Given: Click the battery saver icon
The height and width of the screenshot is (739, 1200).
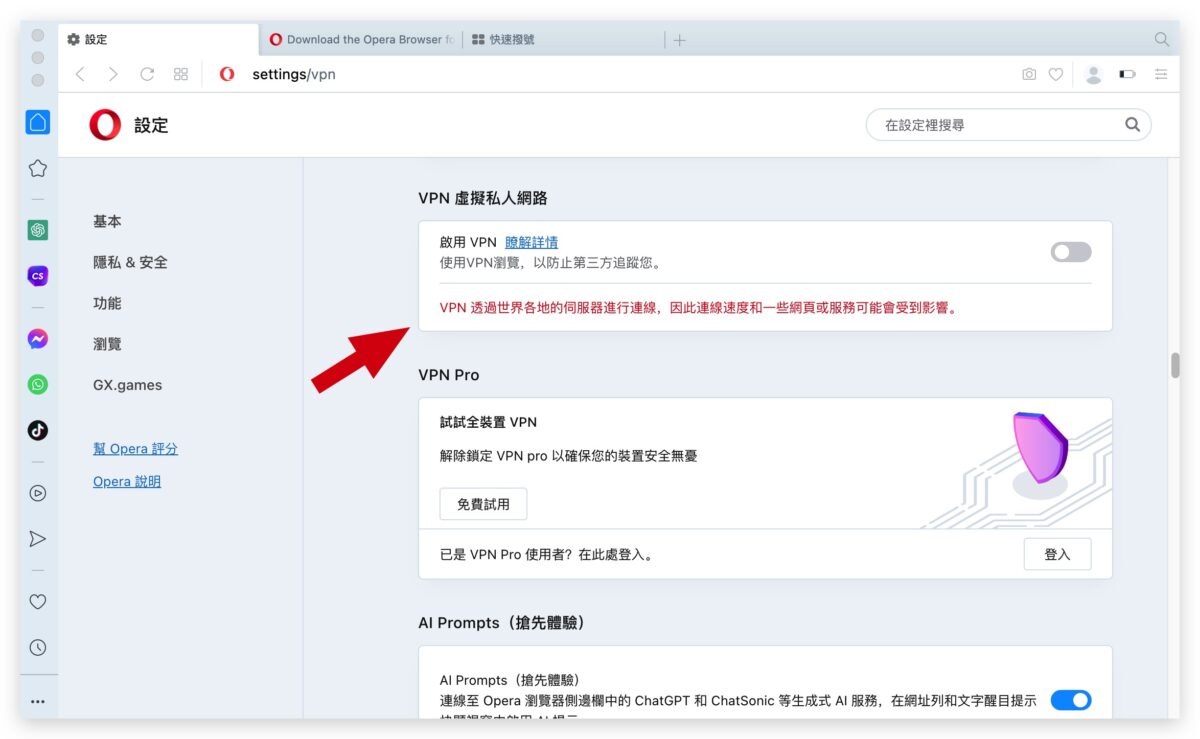Looking at the screenshot, I should [1128, 74].
